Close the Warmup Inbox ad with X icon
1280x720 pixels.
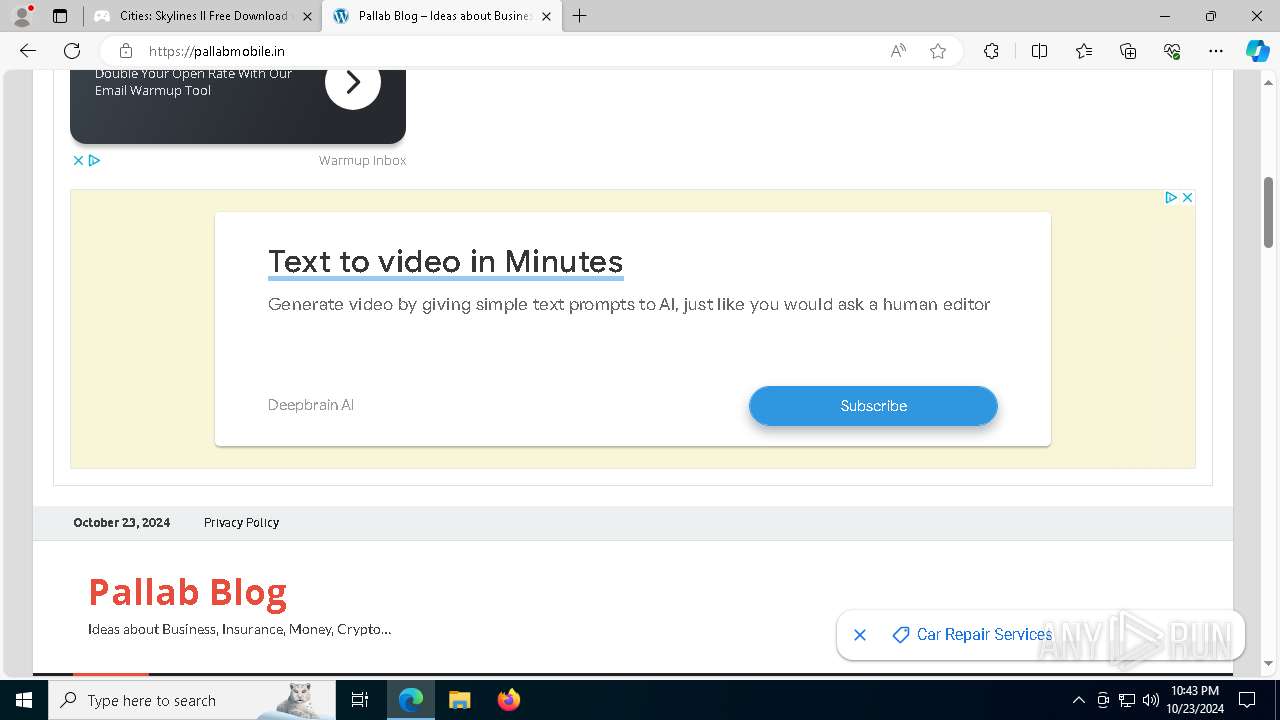(78, 160)
